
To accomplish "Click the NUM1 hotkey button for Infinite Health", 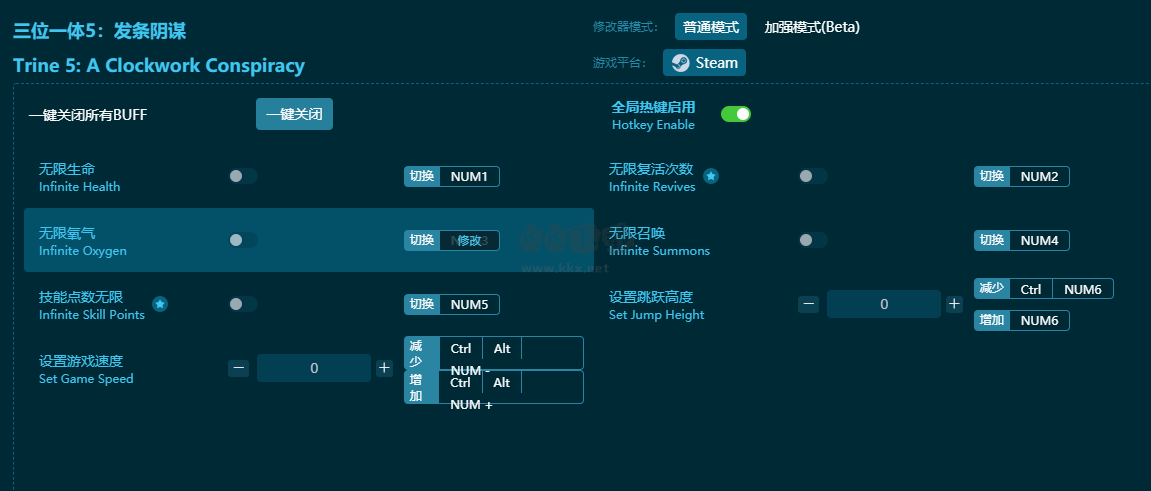I will [x=469, y=176].
